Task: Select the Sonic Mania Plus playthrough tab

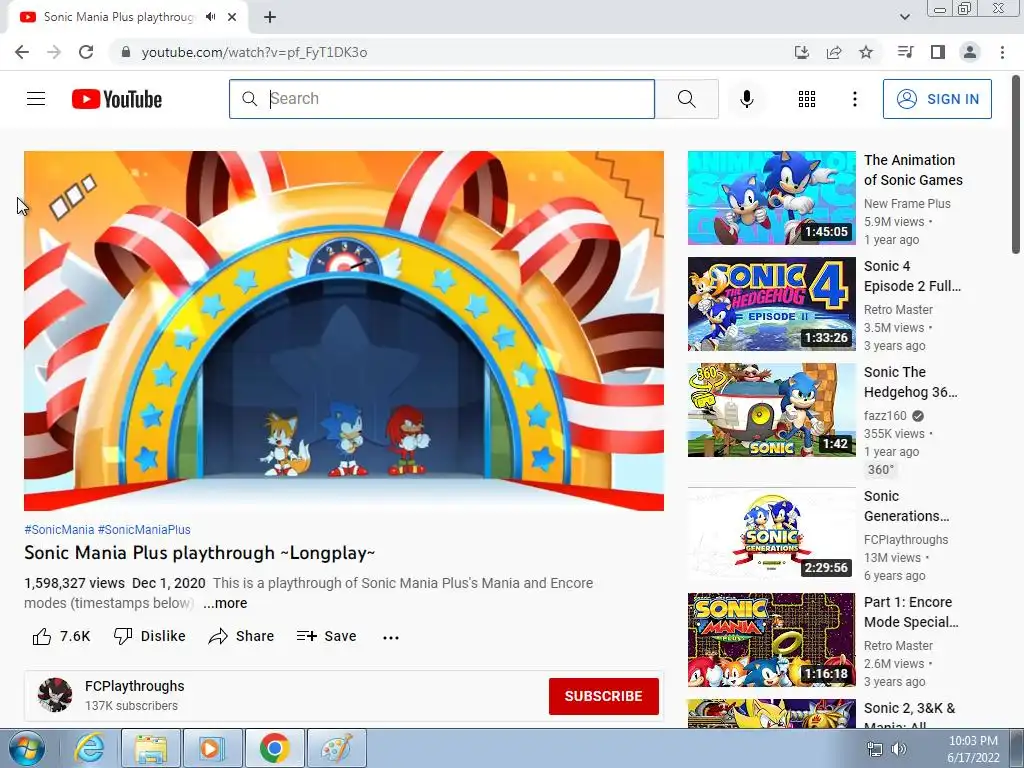Action: 119,17
